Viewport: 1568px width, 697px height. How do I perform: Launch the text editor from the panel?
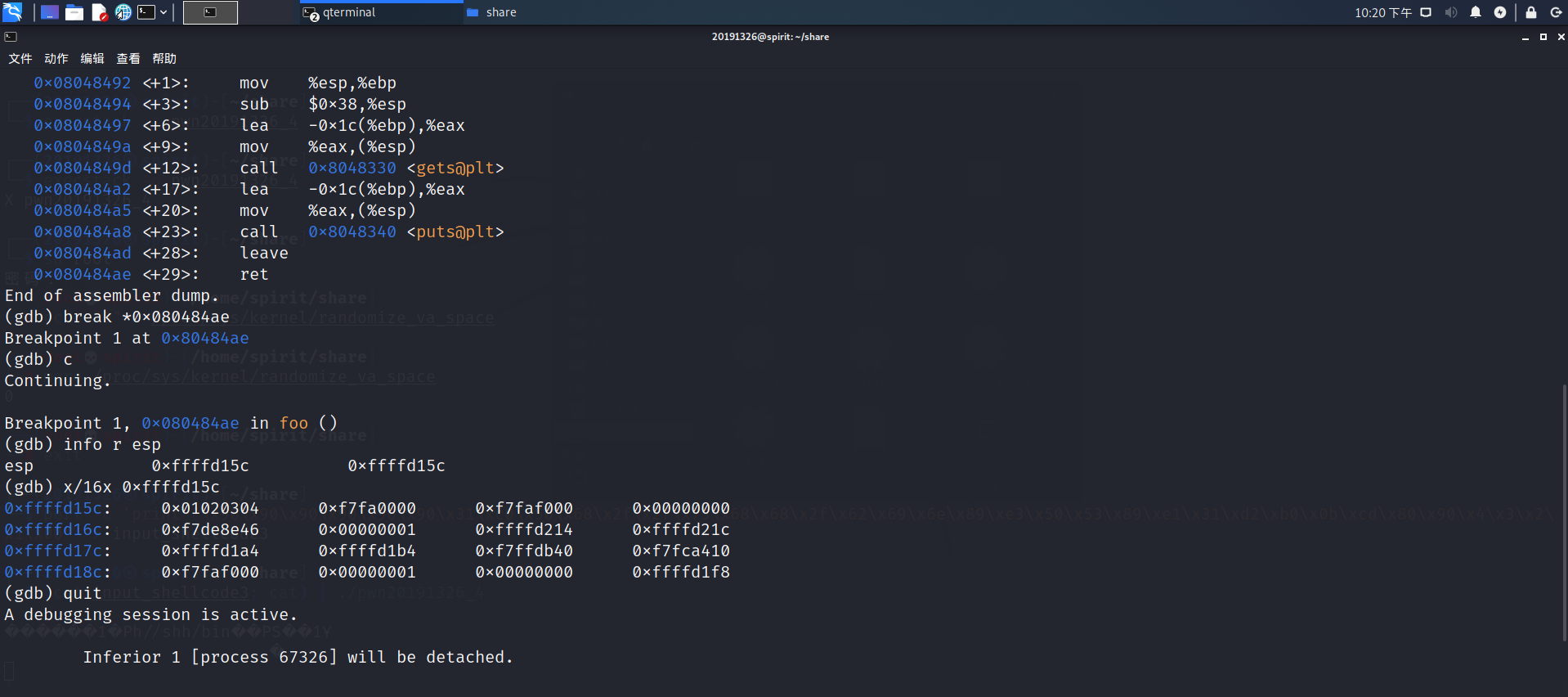coord(99,12)
